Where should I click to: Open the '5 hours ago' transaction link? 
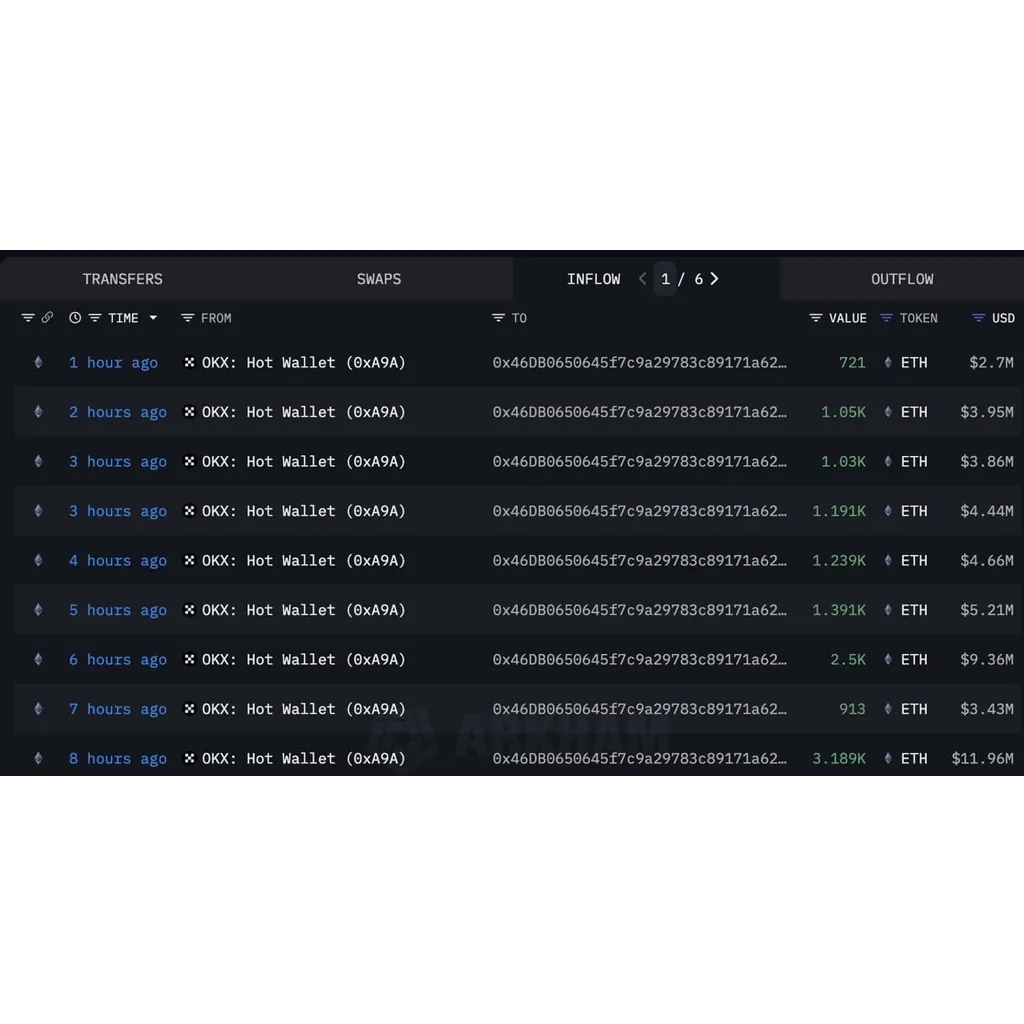click(x=118, y=611)
